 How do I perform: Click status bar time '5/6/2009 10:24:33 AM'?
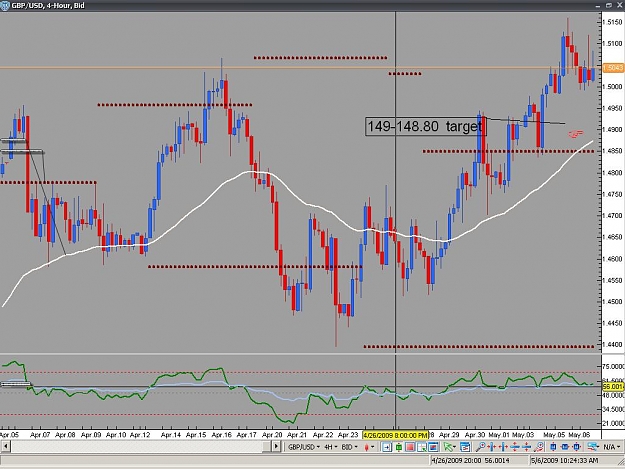click(x=564, y=460)
